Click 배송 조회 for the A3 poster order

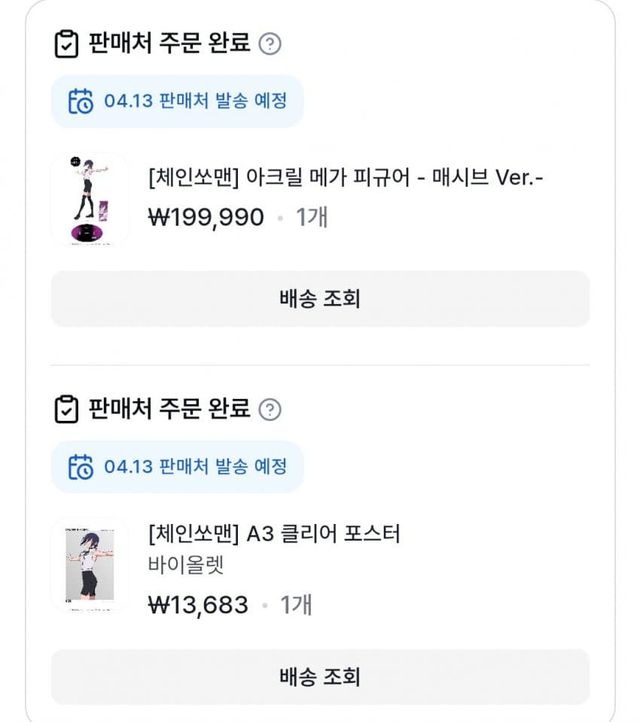320,677
